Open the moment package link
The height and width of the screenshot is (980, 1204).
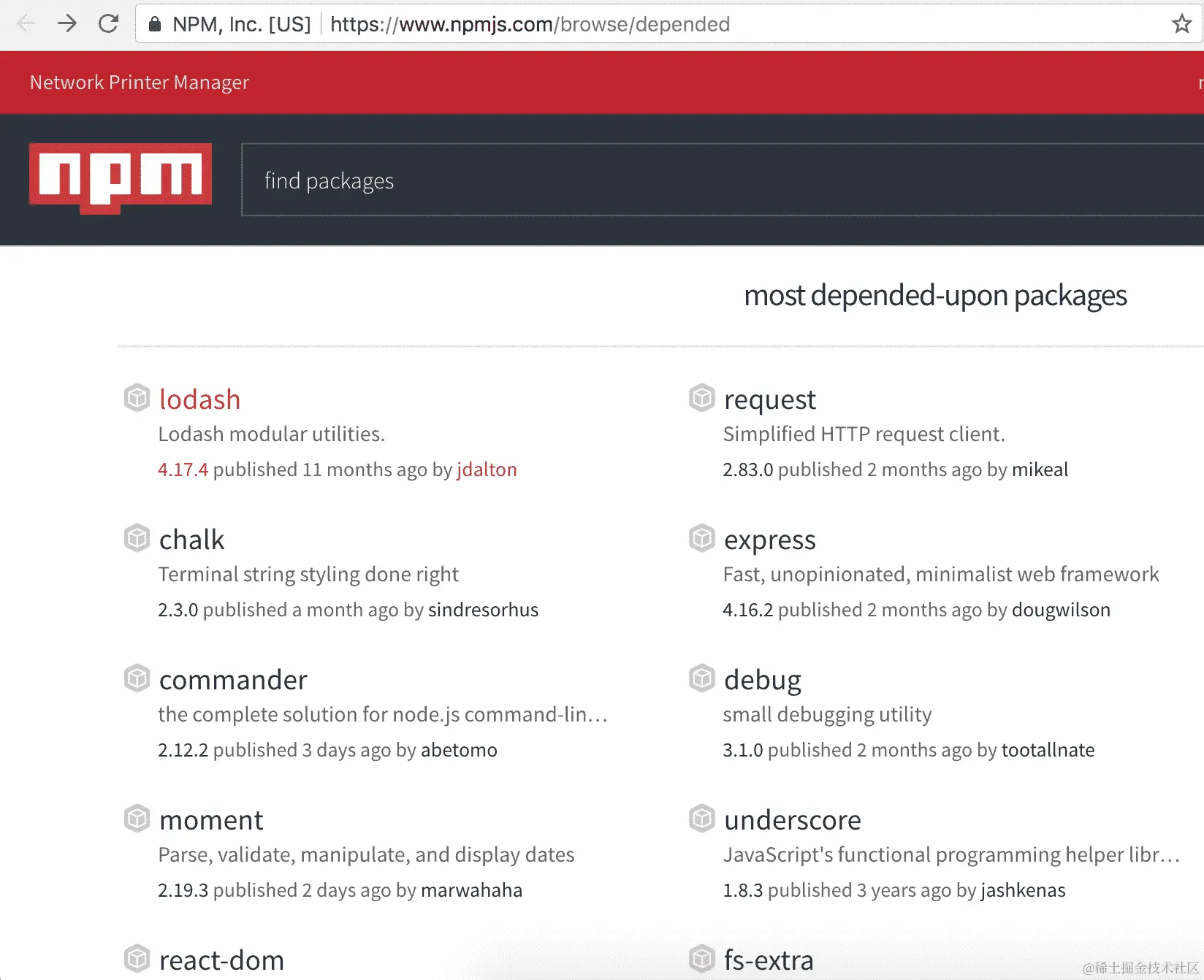210,820
